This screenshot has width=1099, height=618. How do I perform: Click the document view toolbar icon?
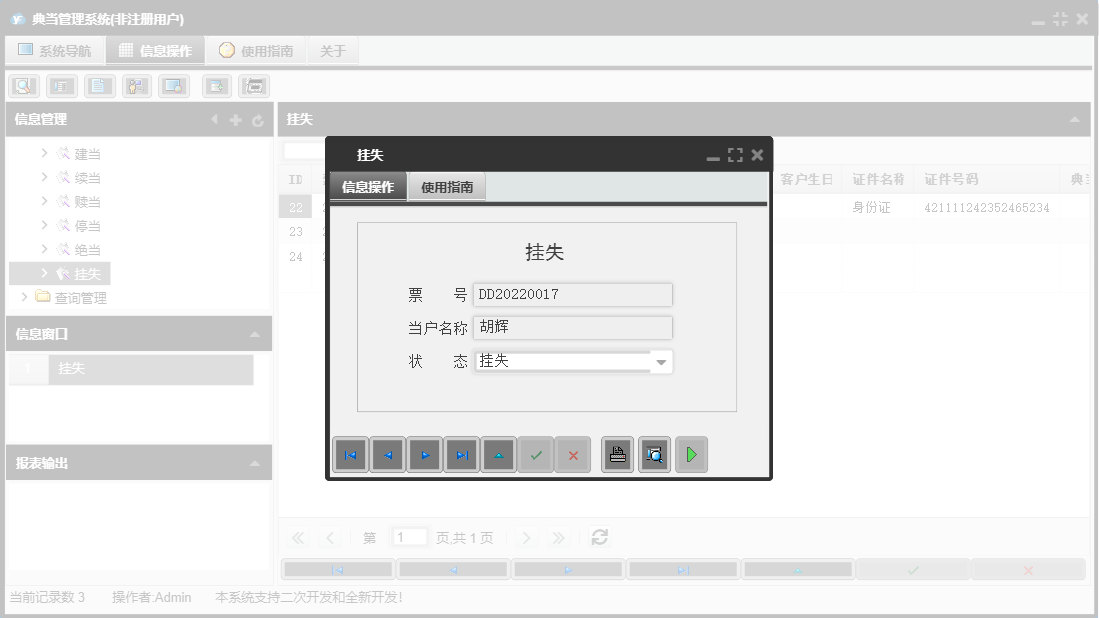click(98, 85)
